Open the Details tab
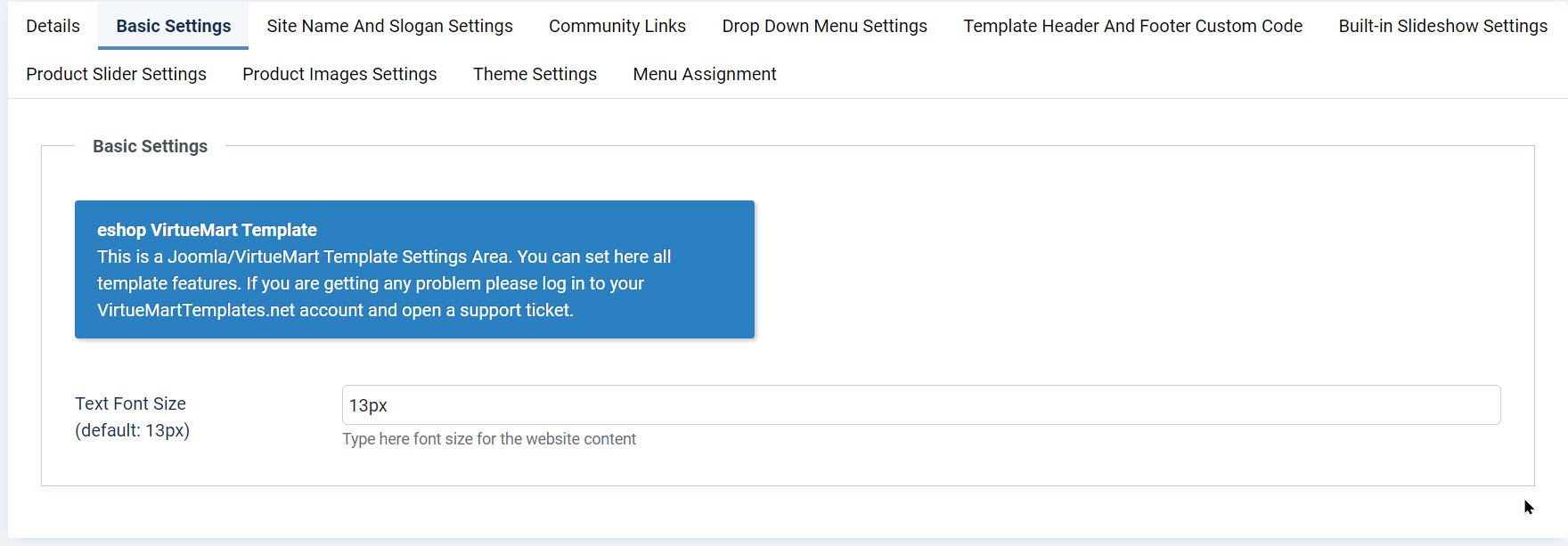1568x546 pixels. (53, 26)
